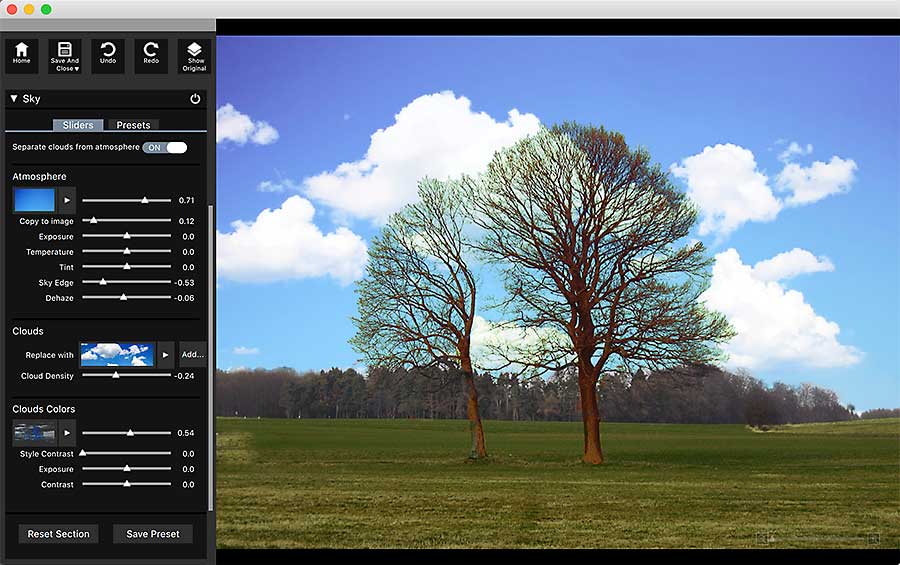Click the side panel vertical scrollbar

210,356
